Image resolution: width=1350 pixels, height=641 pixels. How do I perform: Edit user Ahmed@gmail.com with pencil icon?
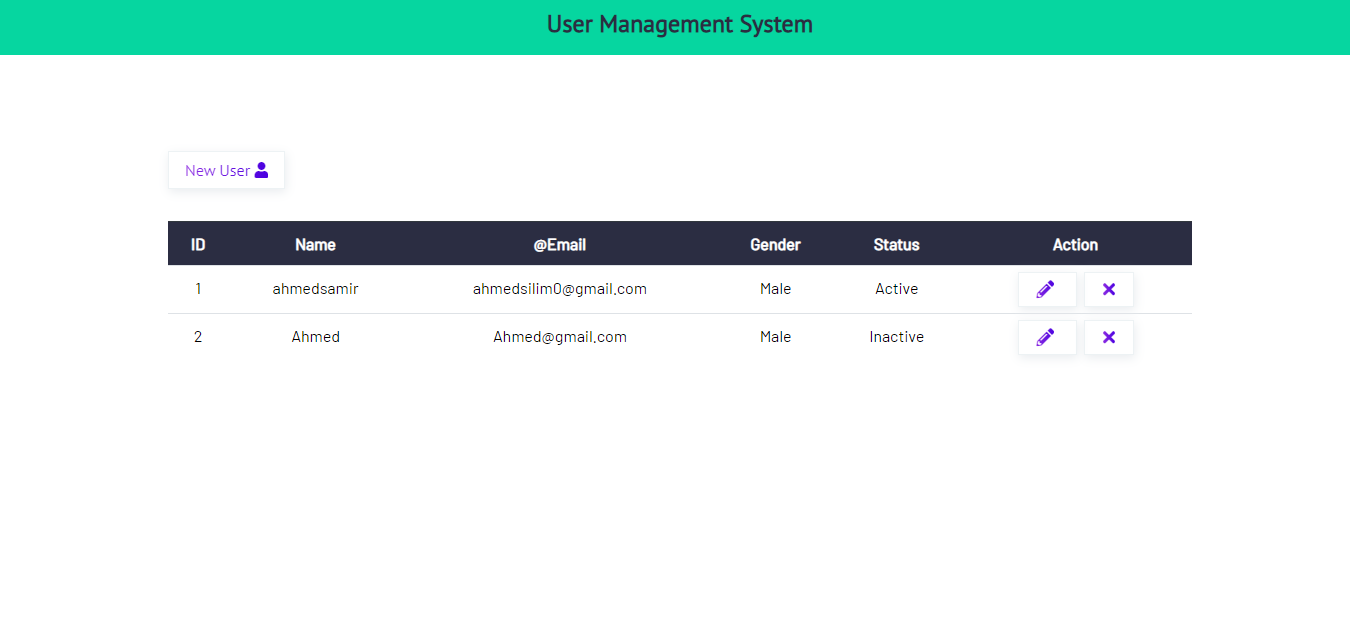1047,337
